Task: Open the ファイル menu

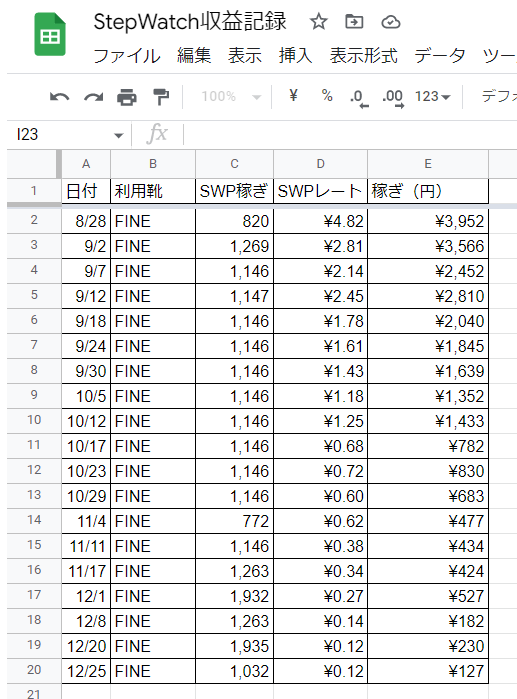Action: pos(127,56)
